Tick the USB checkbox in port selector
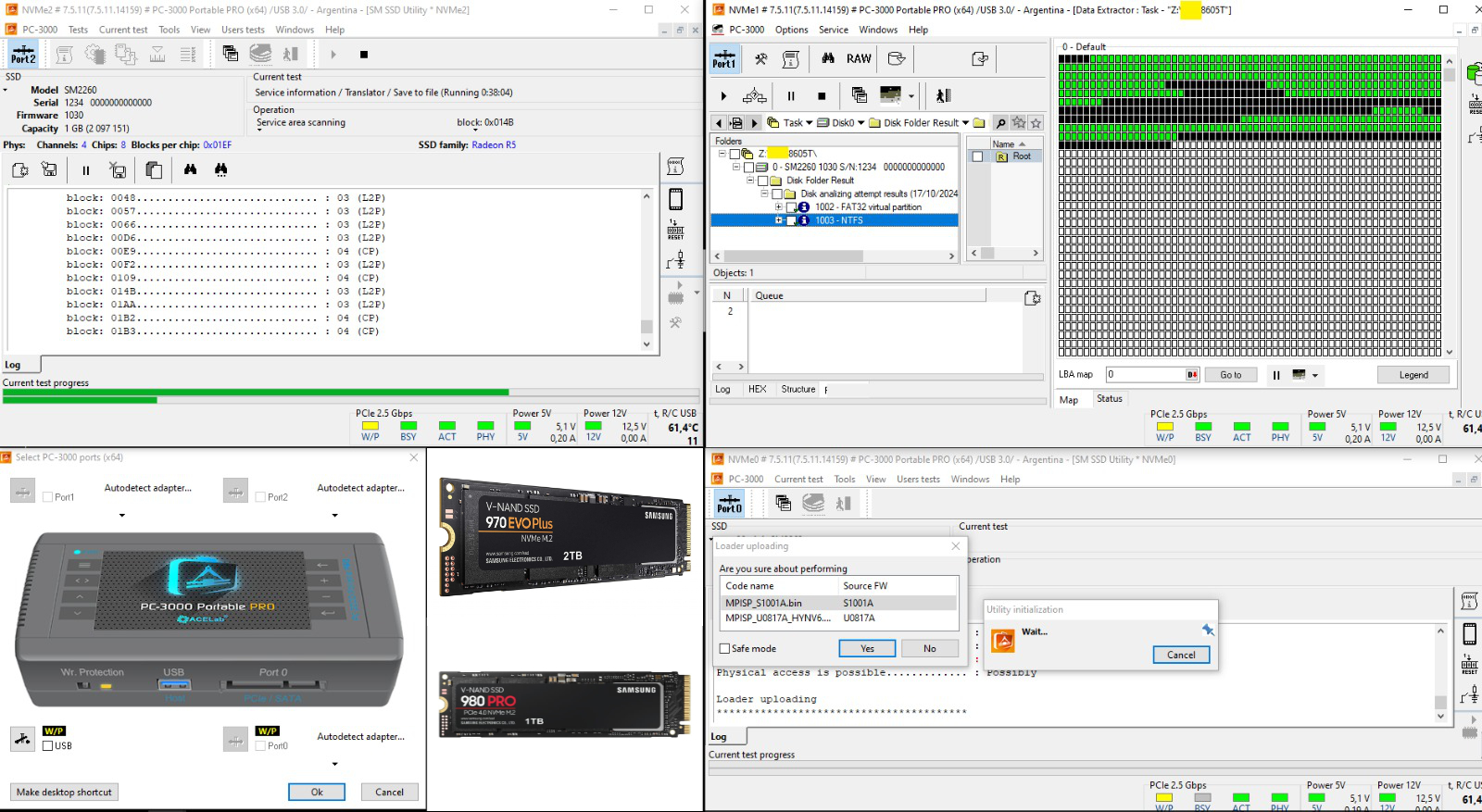The image size is (1482, 812). [x=48, y=746]
